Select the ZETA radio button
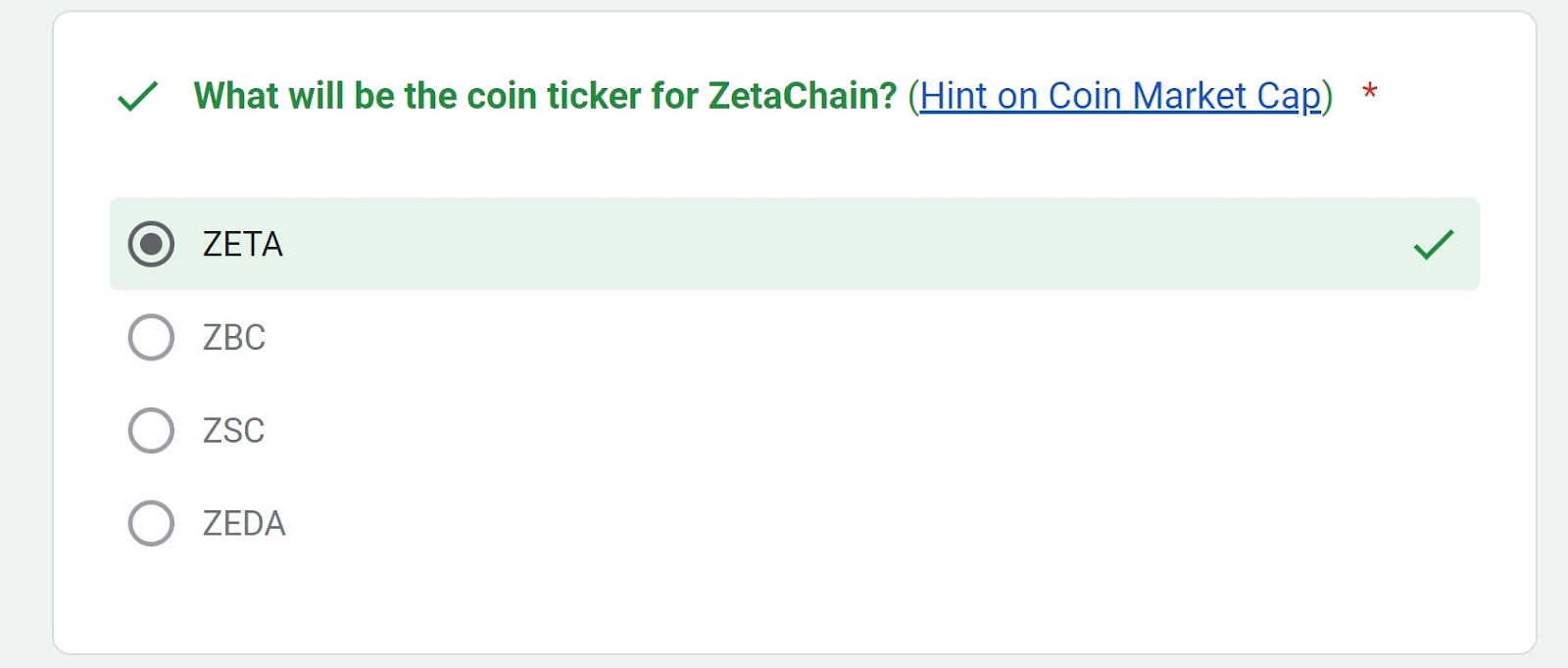Image resolution: width=1568 pixels, height=668 pixels. (x=151, y=244)
